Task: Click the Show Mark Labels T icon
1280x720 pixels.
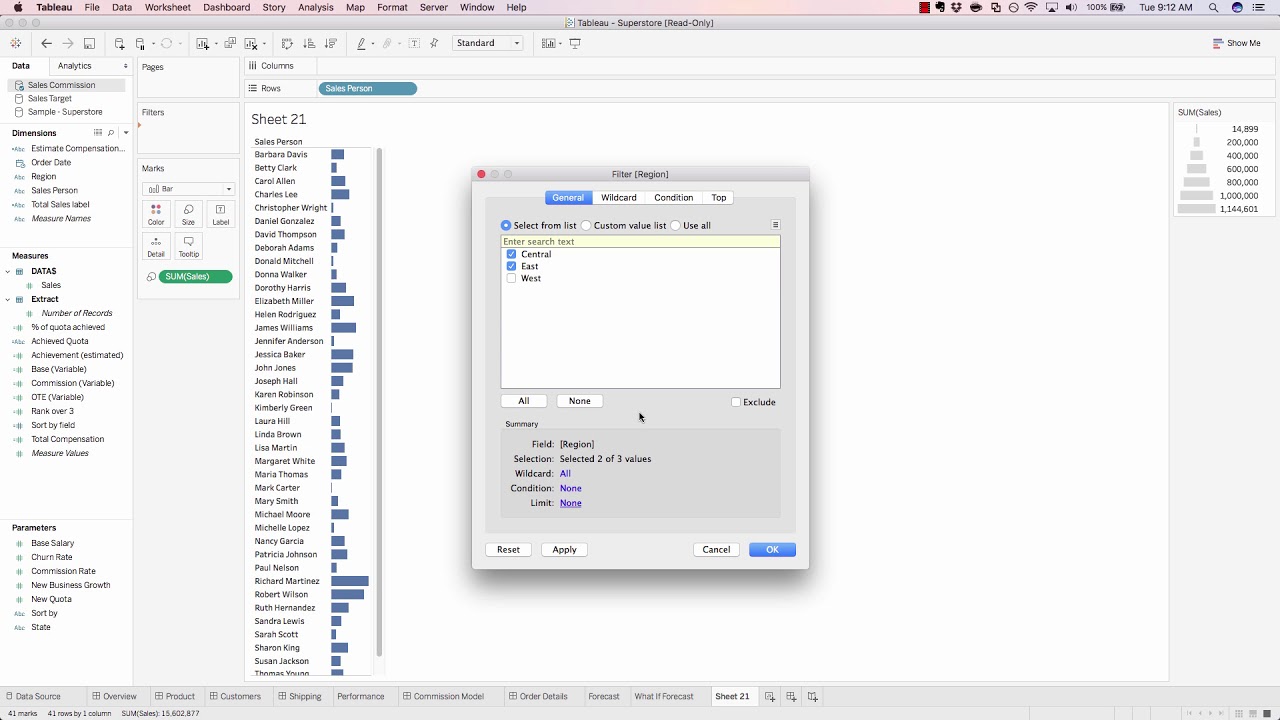Action: click(x=414, y=43)
